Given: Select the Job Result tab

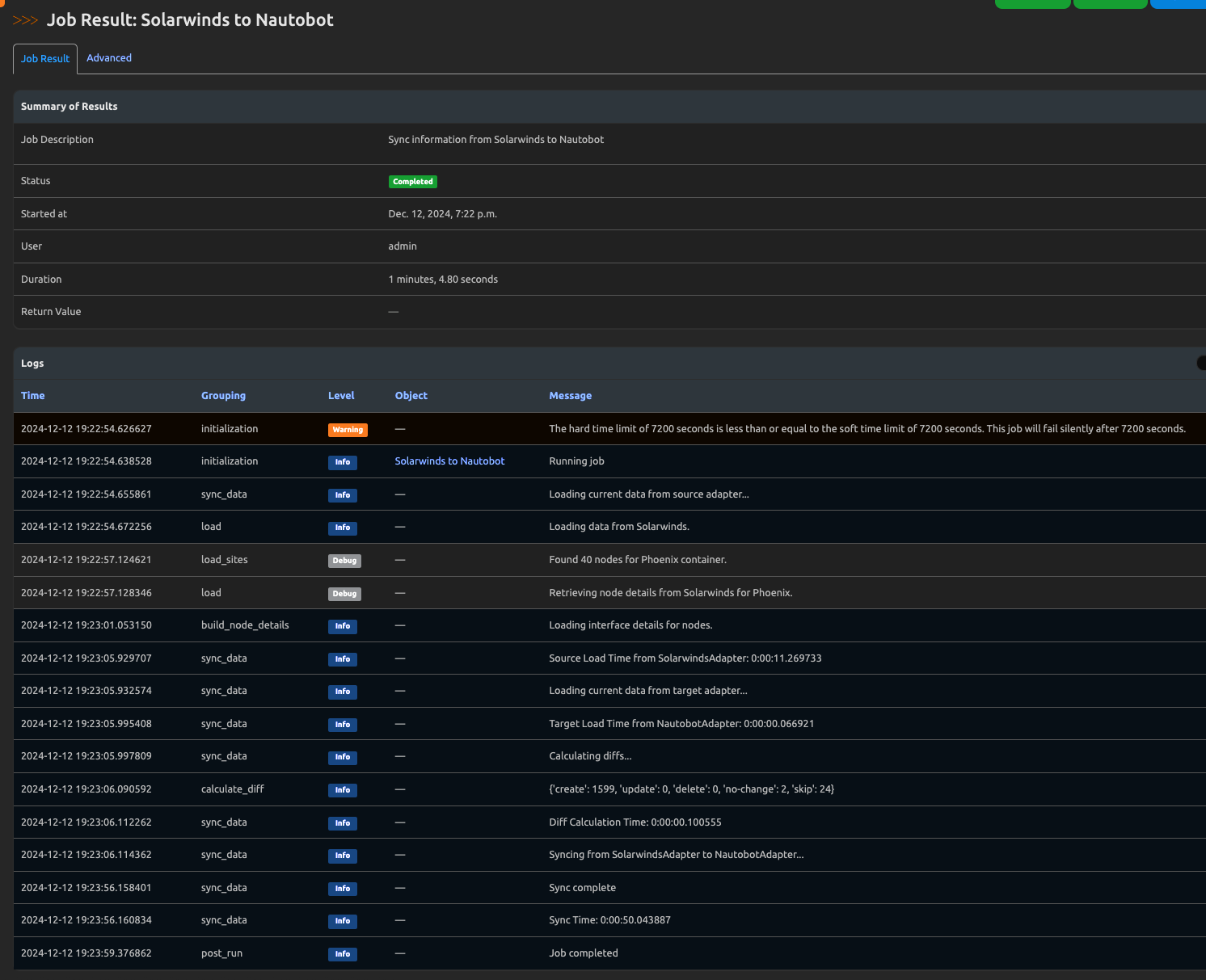Looking at the screenshot, I should click(45, 59).
